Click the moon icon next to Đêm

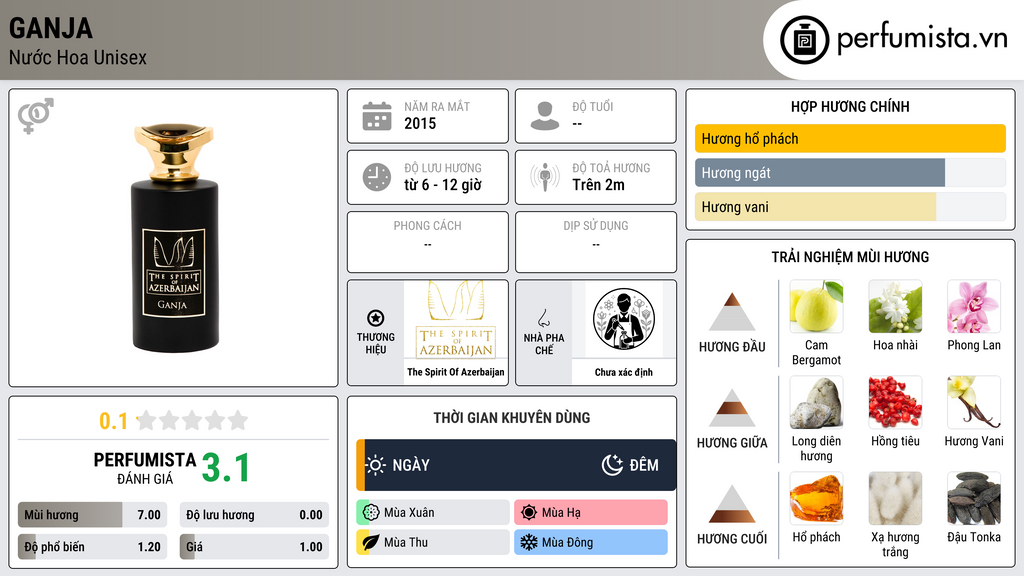pyautogui.click(x=613, y=465)
